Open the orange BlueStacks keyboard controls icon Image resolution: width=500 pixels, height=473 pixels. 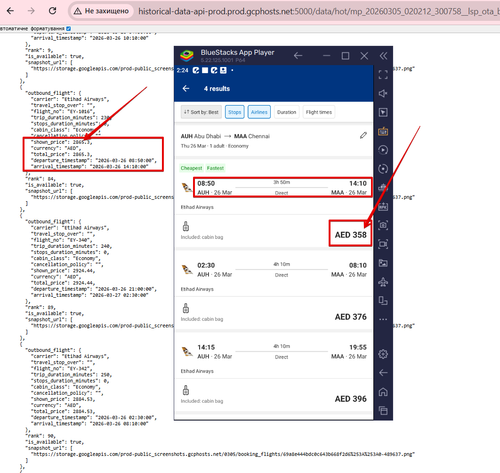click(x=383, y=131)
